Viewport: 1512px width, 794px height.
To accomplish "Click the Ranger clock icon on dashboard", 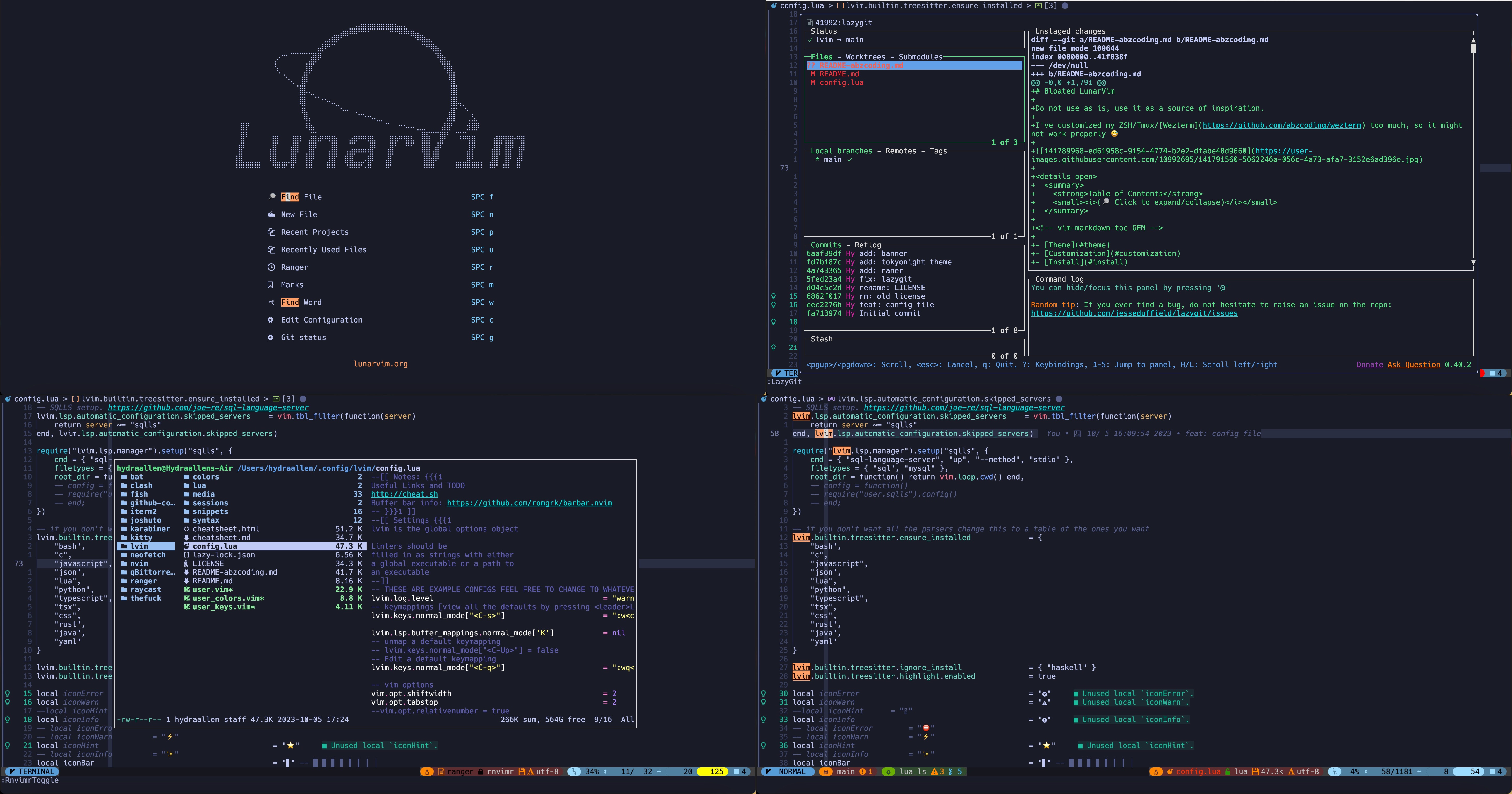I will point(271,267).
